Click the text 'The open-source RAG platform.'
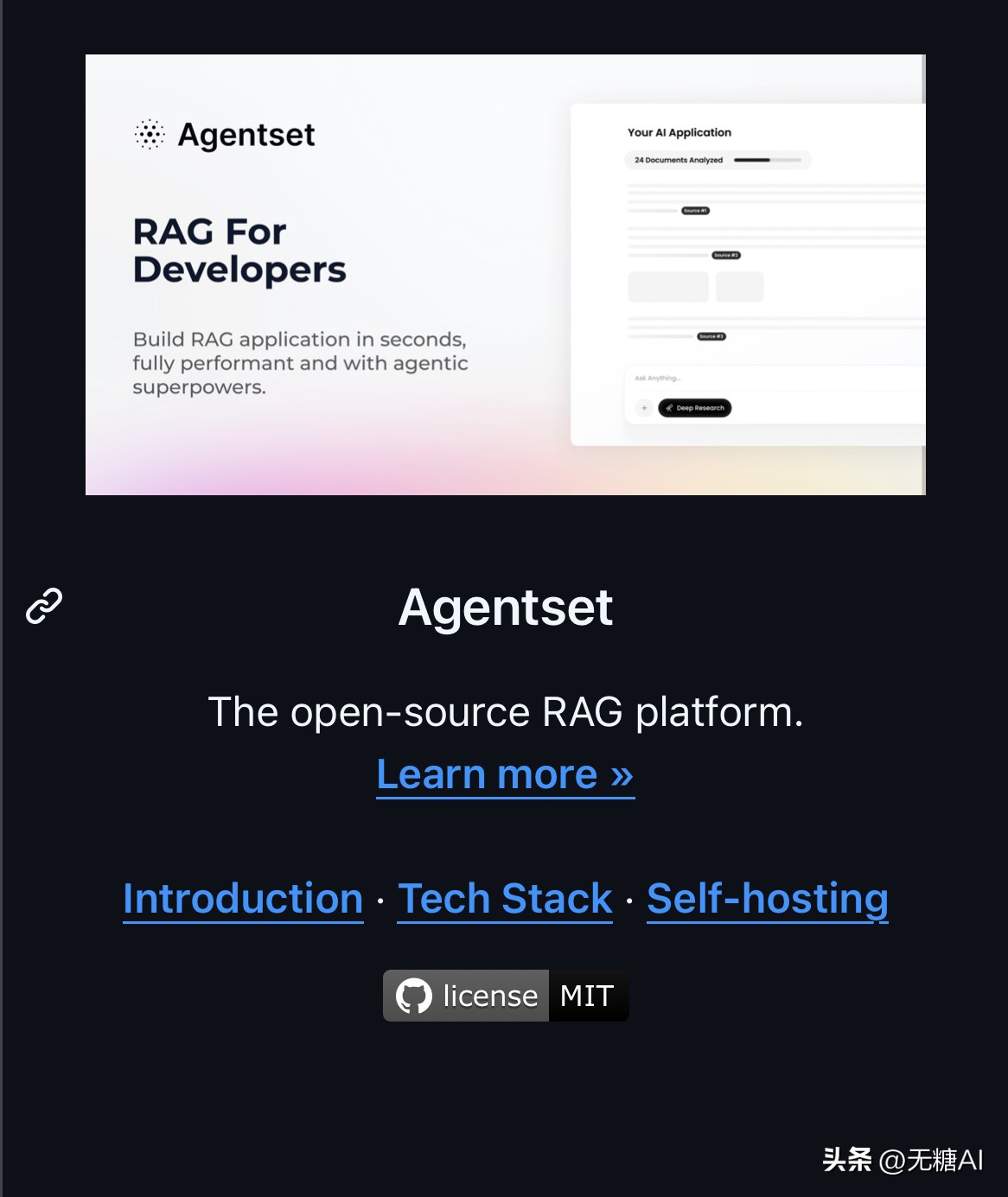Image resolution: width=1008 pixels, height=1197 pixels. coord(506,712)
